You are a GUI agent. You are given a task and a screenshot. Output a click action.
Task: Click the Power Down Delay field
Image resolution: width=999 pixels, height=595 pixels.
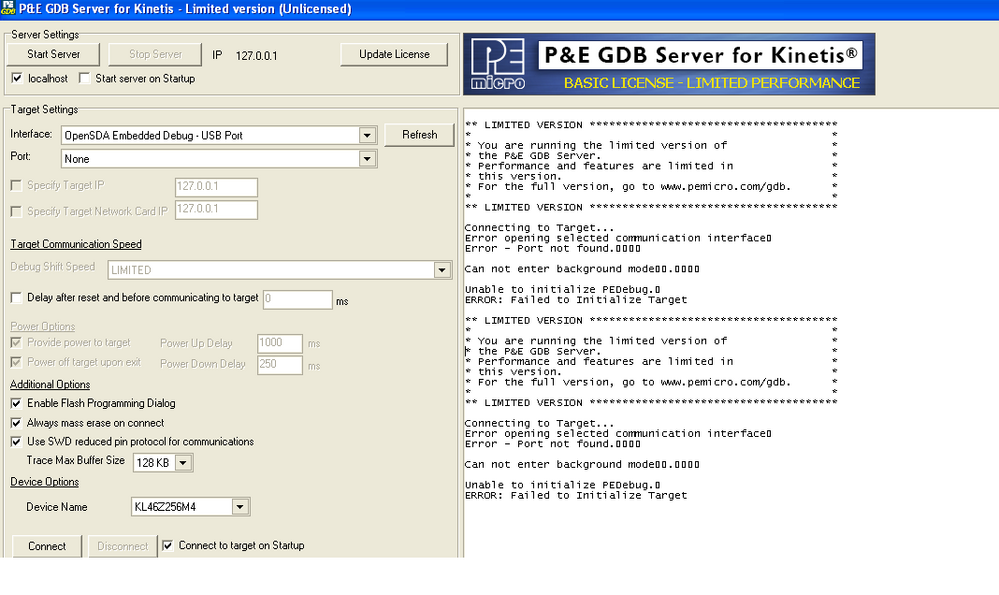click(x=280, y=365)
